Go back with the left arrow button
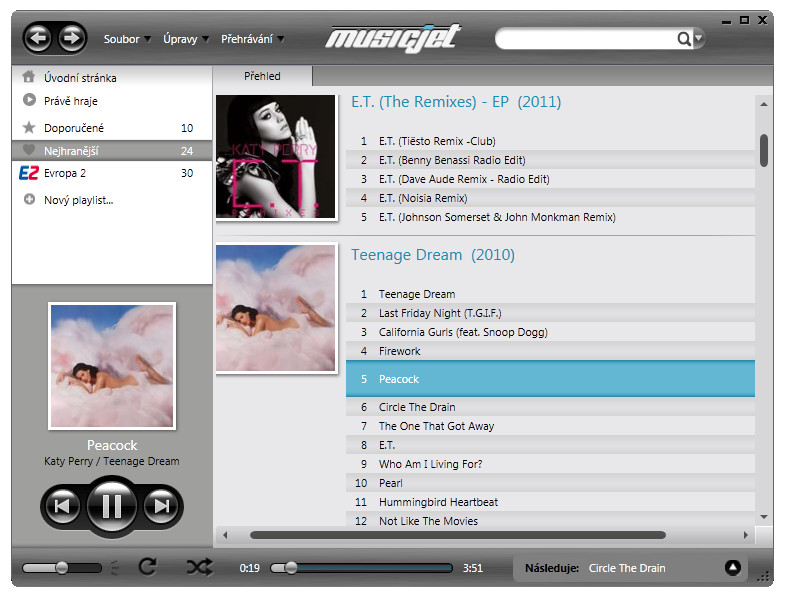The width and height of the screenshot is (785, 597). click(x=38, y=38)
